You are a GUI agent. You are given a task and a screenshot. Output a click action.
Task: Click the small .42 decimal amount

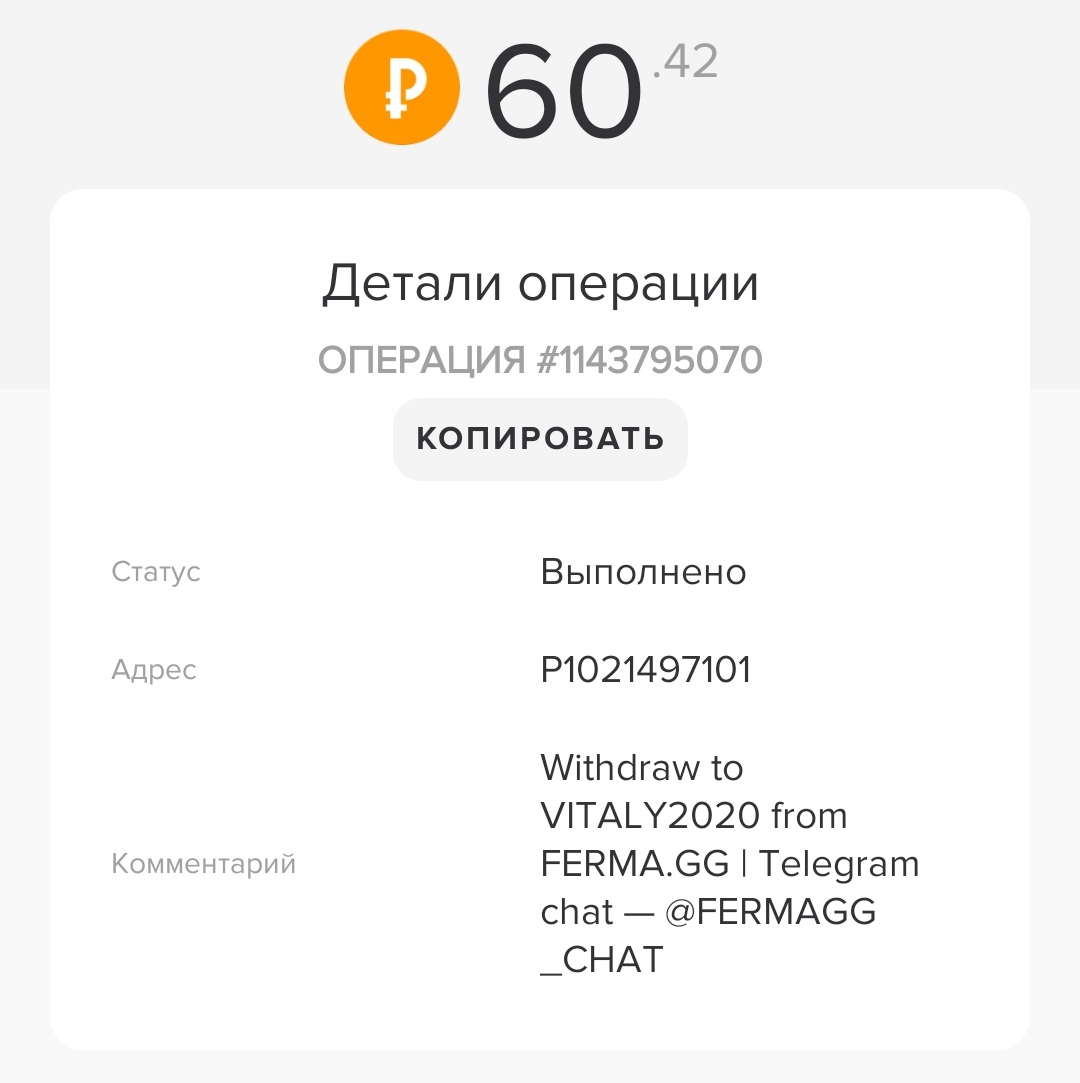pos(685,63)
